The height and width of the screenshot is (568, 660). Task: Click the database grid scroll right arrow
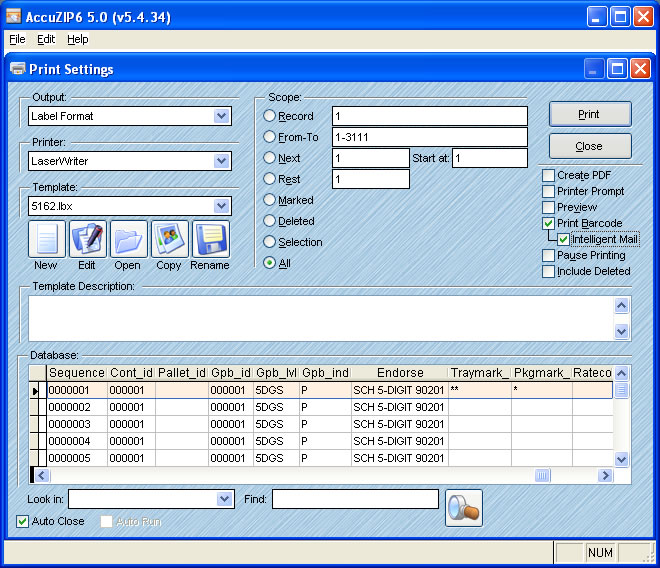pos(605,475)
